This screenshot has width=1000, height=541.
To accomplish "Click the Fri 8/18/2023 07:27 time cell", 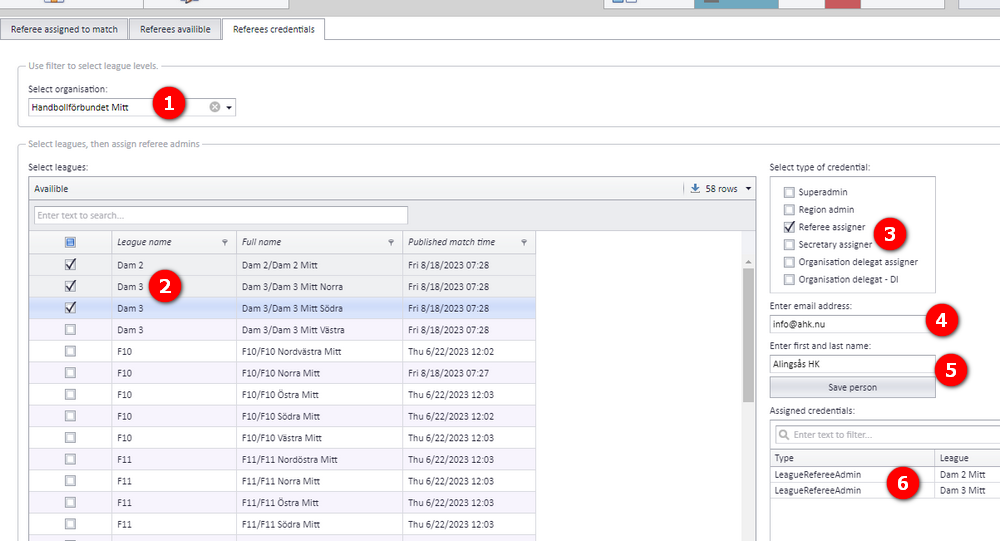I will 469,373.
